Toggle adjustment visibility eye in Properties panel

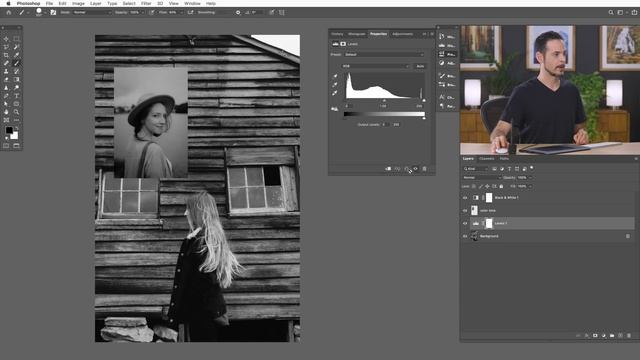click(416, 169)
